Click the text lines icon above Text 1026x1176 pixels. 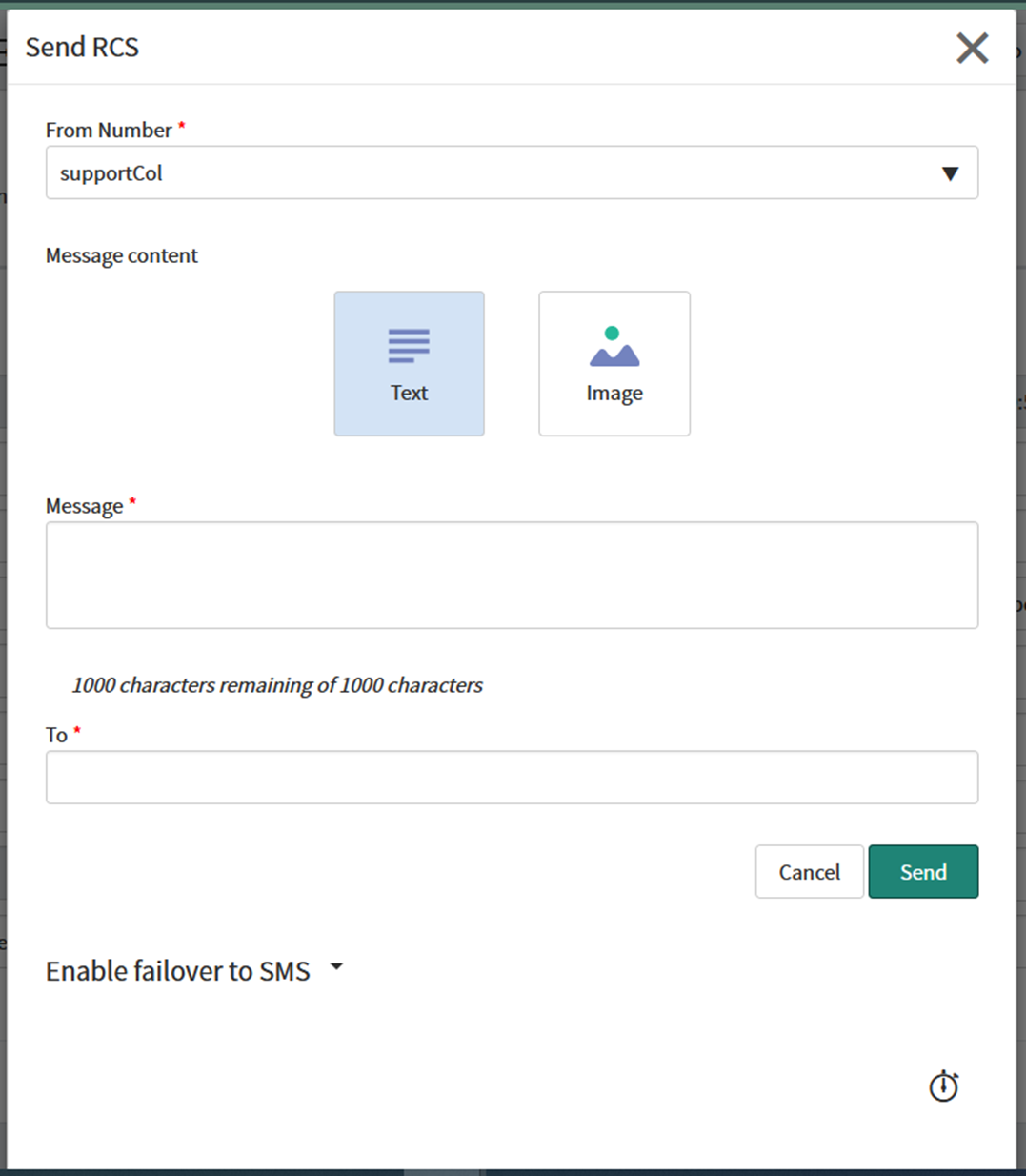[x=409, y=345]
